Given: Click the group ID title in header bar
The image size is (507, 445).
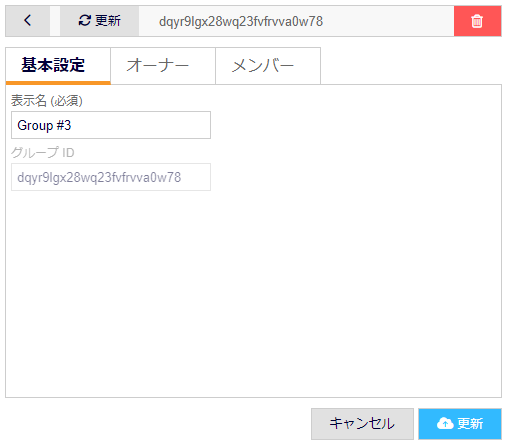Looking at the screenshot, I should pyautogui.click(x=241, y=21).
